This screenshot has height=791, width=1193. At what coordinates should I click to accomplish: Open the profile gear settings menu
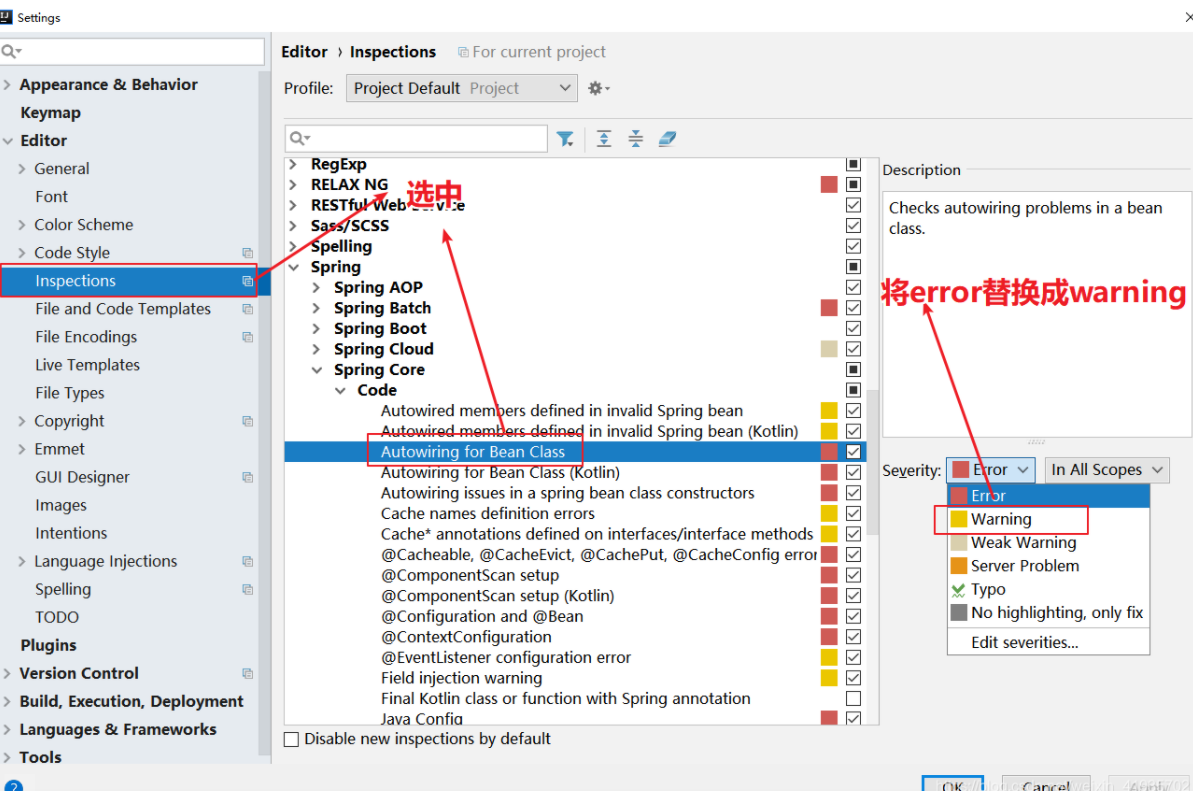point(598,88)
